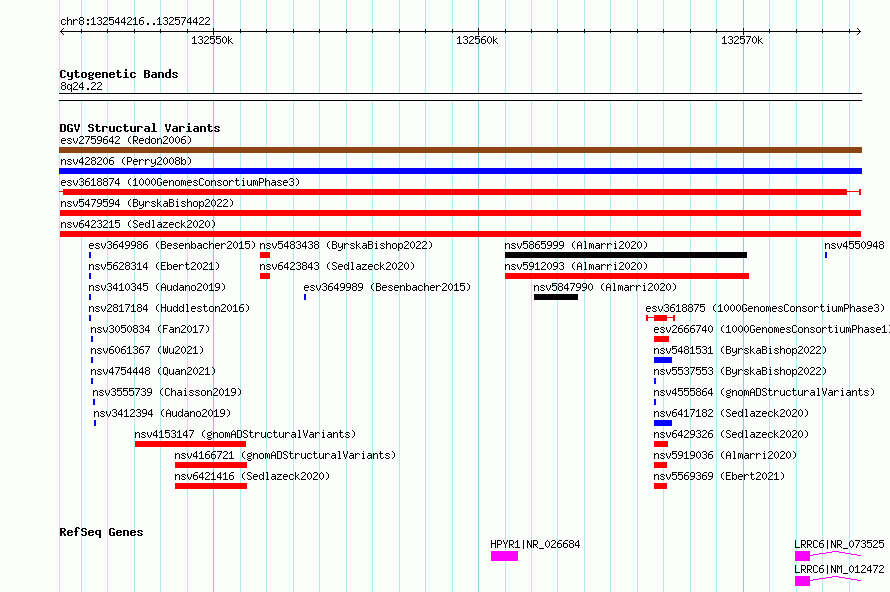The image size is (890, 592).
Task: Click the Cytogenetic Bands track title
Action: 119,74
